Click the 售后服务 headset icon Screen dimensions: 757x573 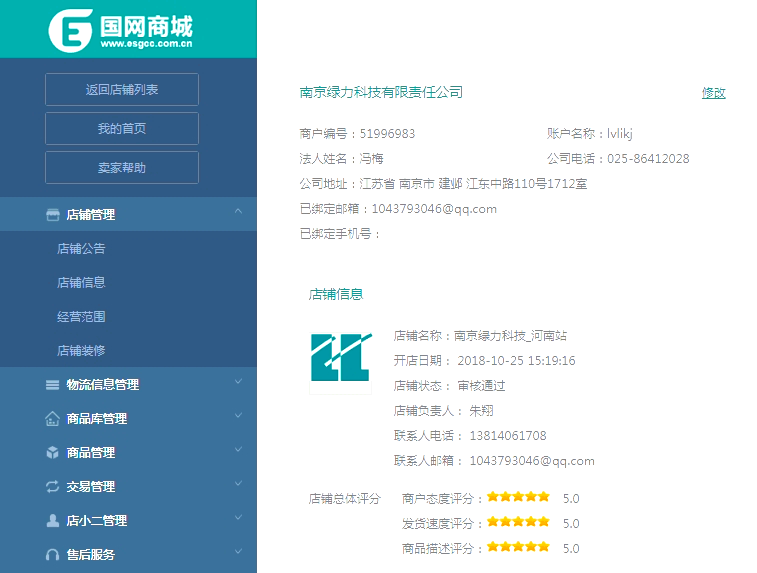click(53, 555)
